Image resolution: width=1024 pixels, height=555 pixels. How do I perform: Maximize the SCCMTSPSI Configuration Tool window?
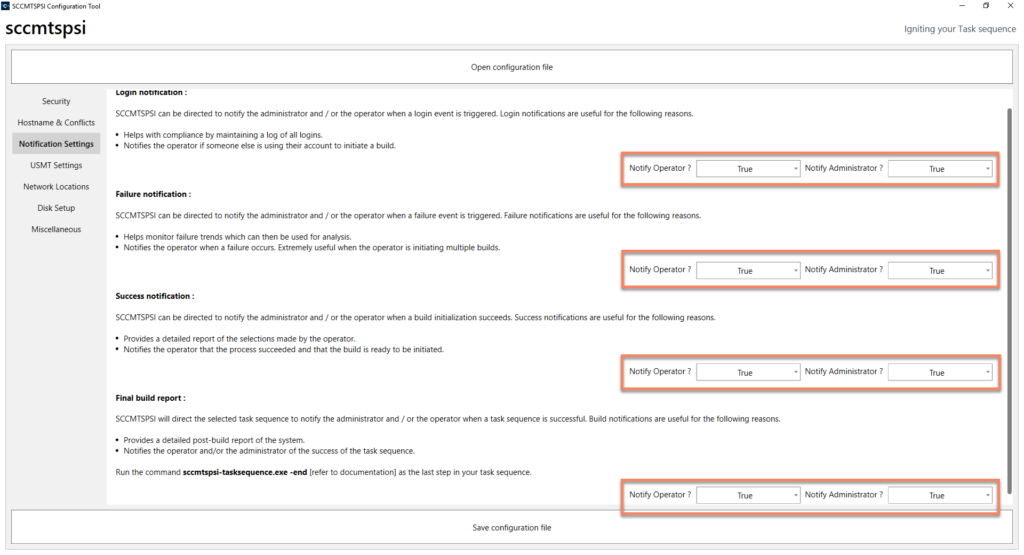coord(985,6)
